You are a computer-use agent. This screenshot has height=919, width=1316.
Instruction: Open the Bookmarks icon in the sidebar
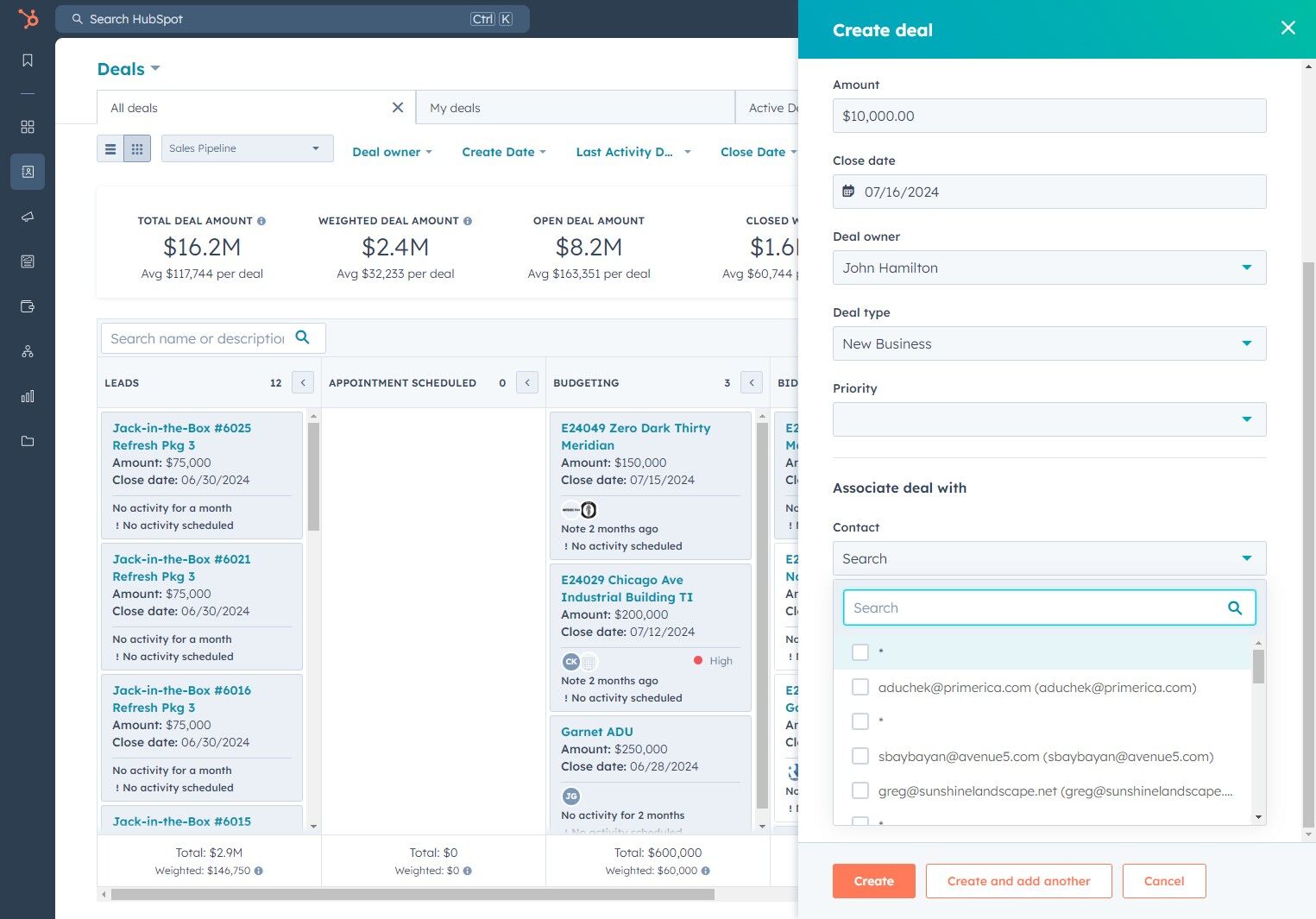[x=28, y=60]
